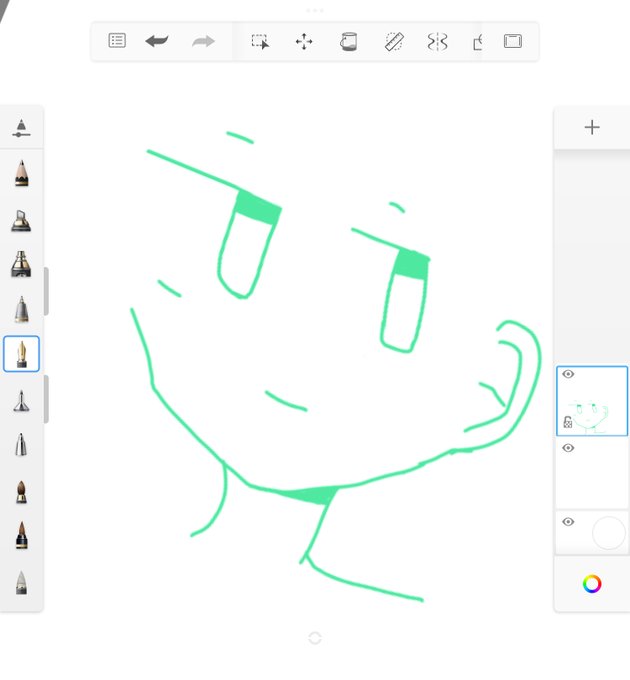Open the main menu list icon
630x680 pixels.
click(117, 41)
